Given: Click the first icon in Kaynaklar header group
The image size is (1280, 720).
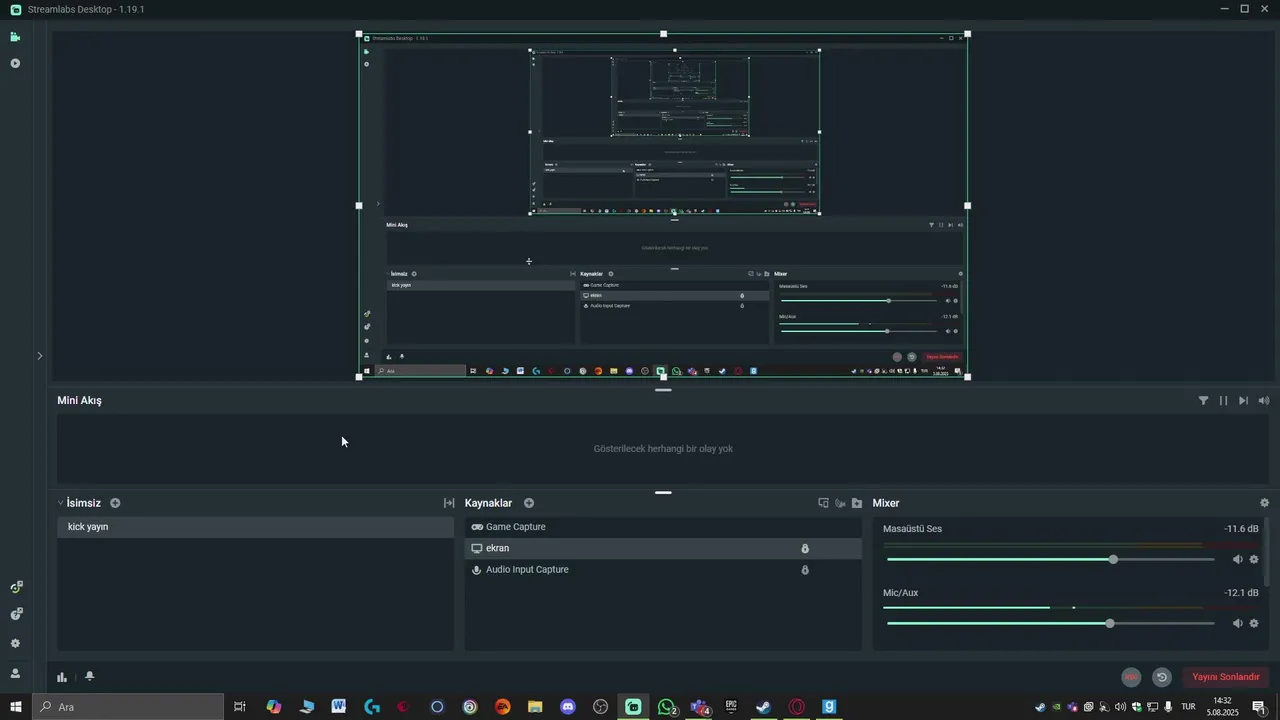Looking at the screenshot, I should pyautogui.click(x=823, y=503).
